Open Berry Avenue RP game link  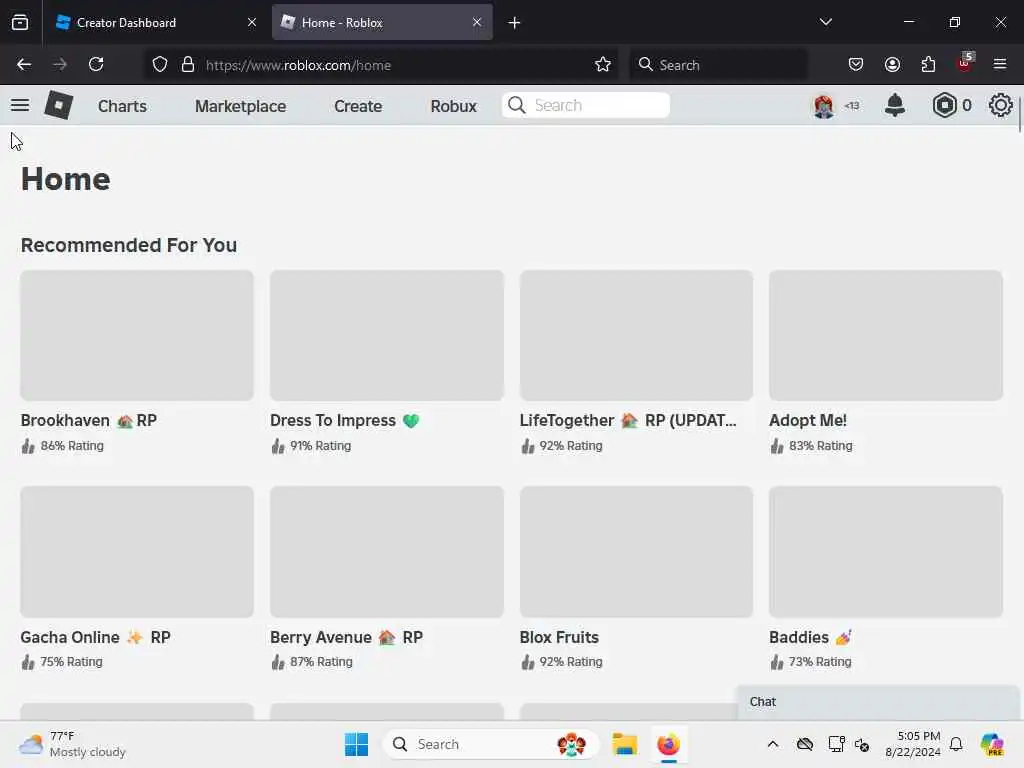pos(346,637)
